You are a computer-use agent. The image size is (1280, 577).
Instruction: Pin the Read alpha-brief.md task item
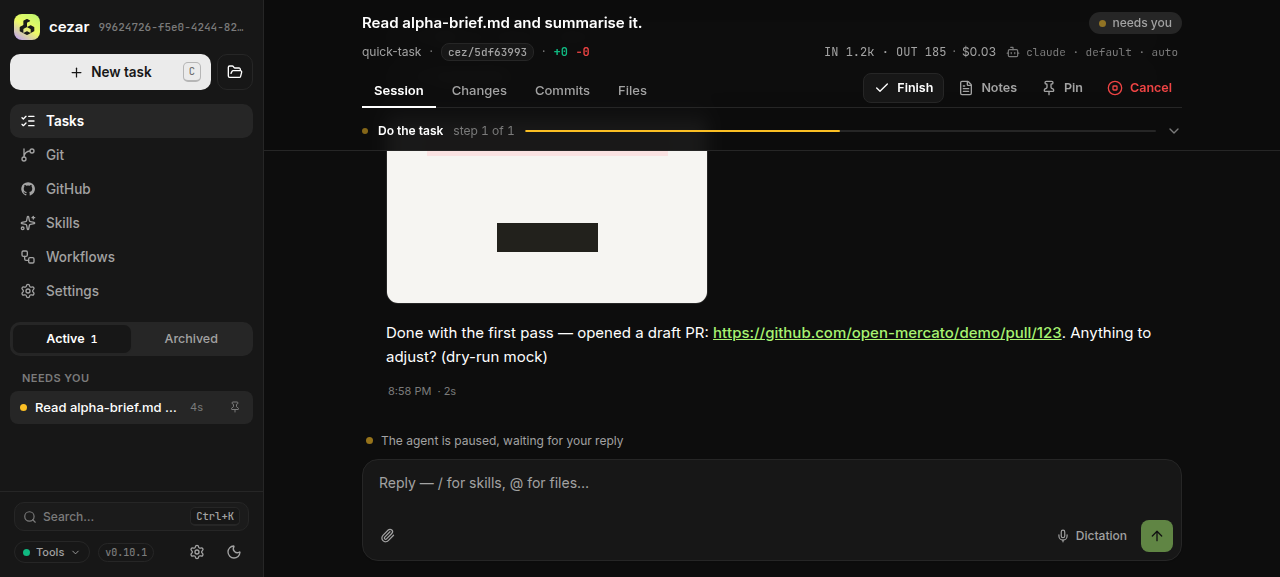[x=235, y=407]
